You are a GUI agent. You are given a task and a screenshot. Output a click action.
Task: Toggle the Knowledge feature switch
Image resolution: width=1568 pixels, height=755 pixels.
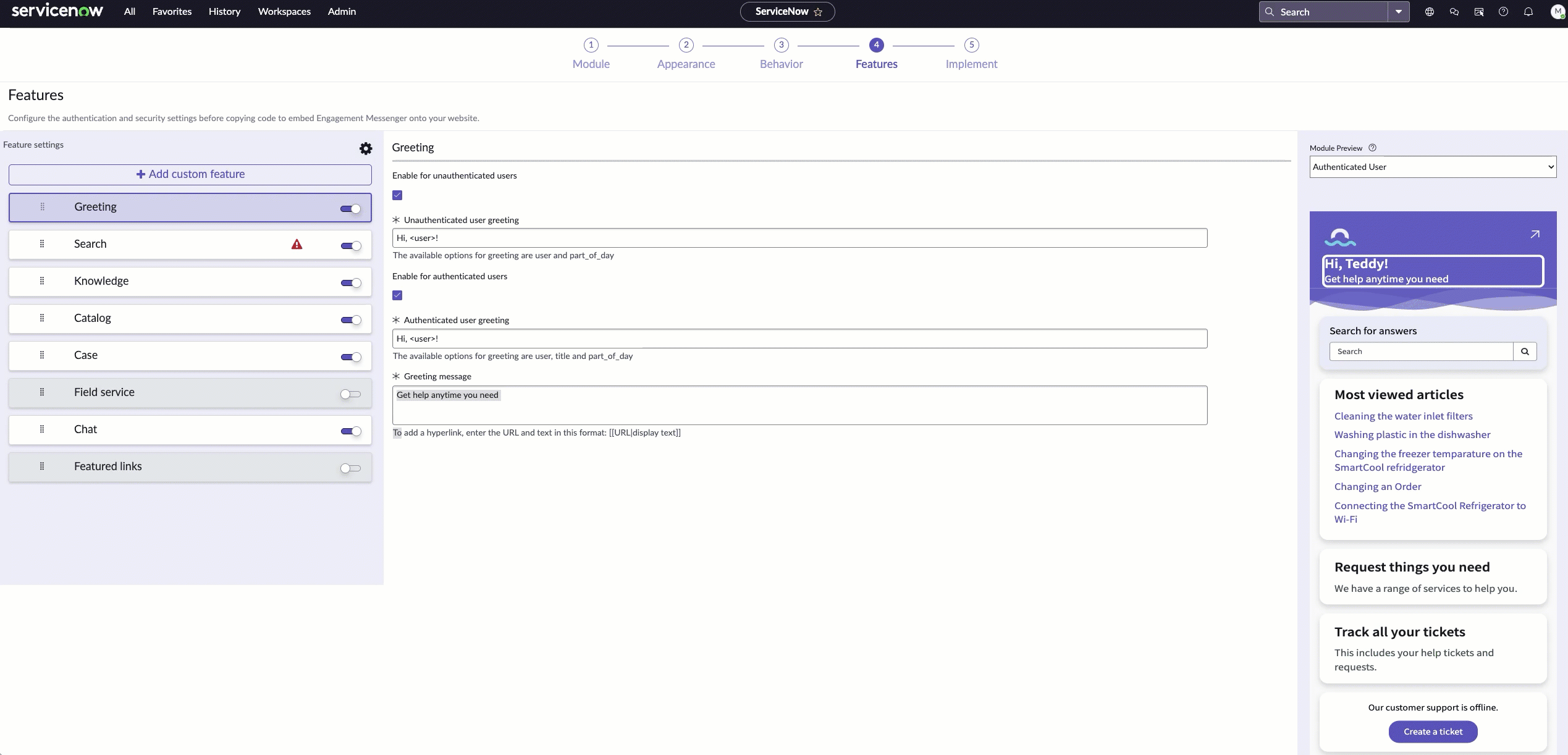tap(350, 283)
